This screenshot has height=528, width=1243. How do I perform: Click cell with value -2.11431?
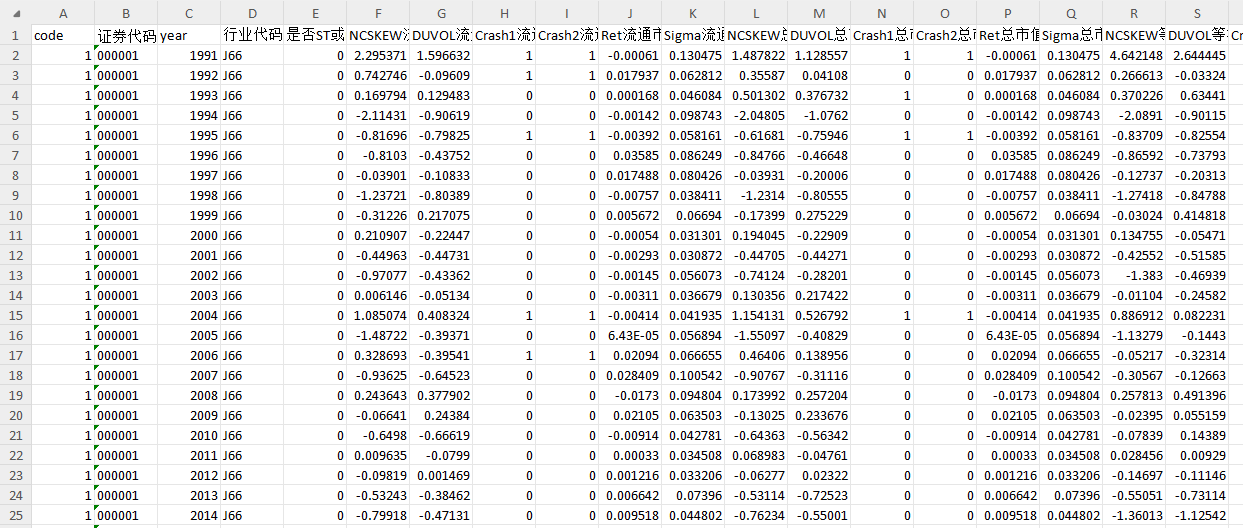coord(378,115)
